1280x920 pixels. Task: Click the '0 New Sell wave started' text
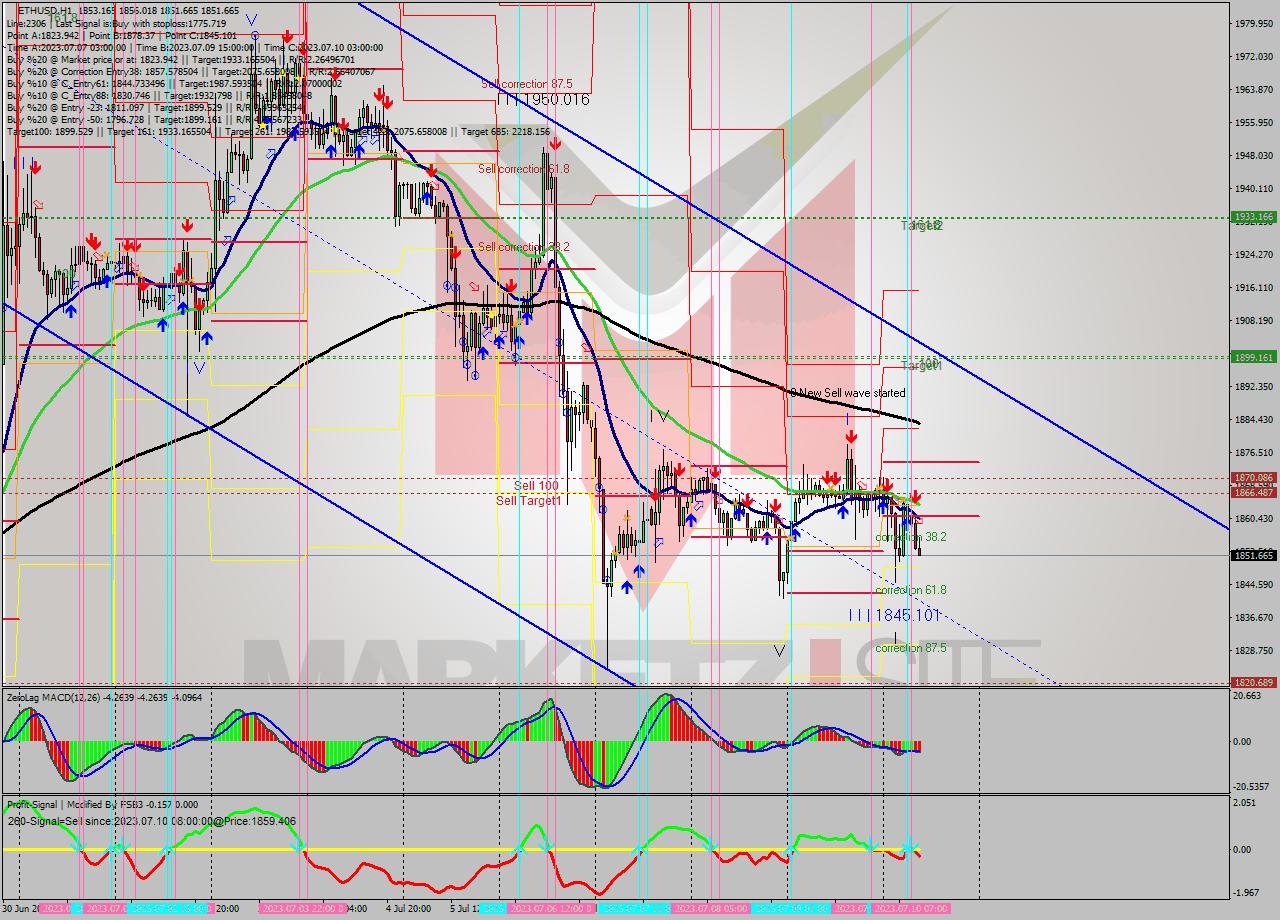pos(847,394)
